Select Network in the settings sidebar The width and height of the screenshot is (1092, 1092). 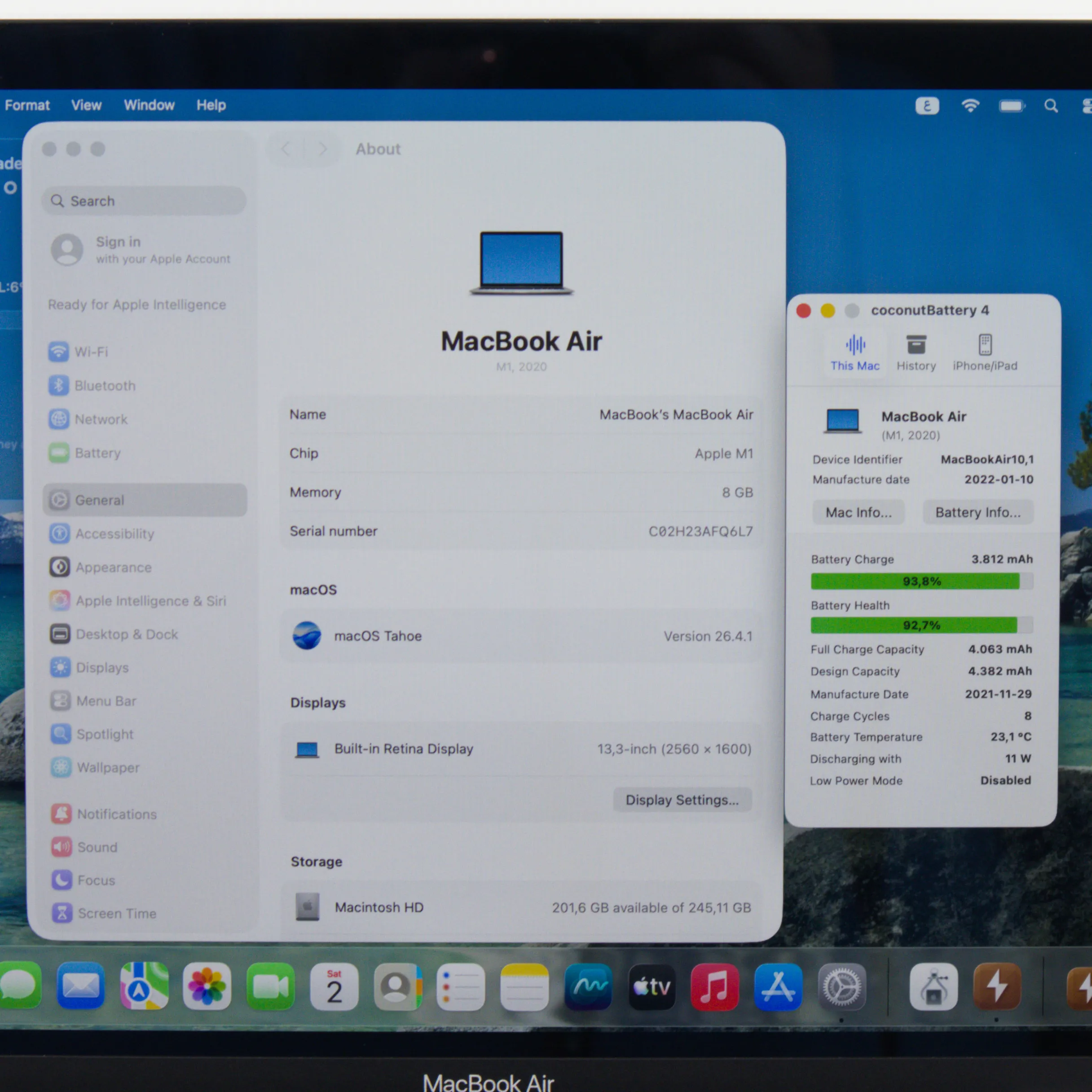[x=88, y=419]
